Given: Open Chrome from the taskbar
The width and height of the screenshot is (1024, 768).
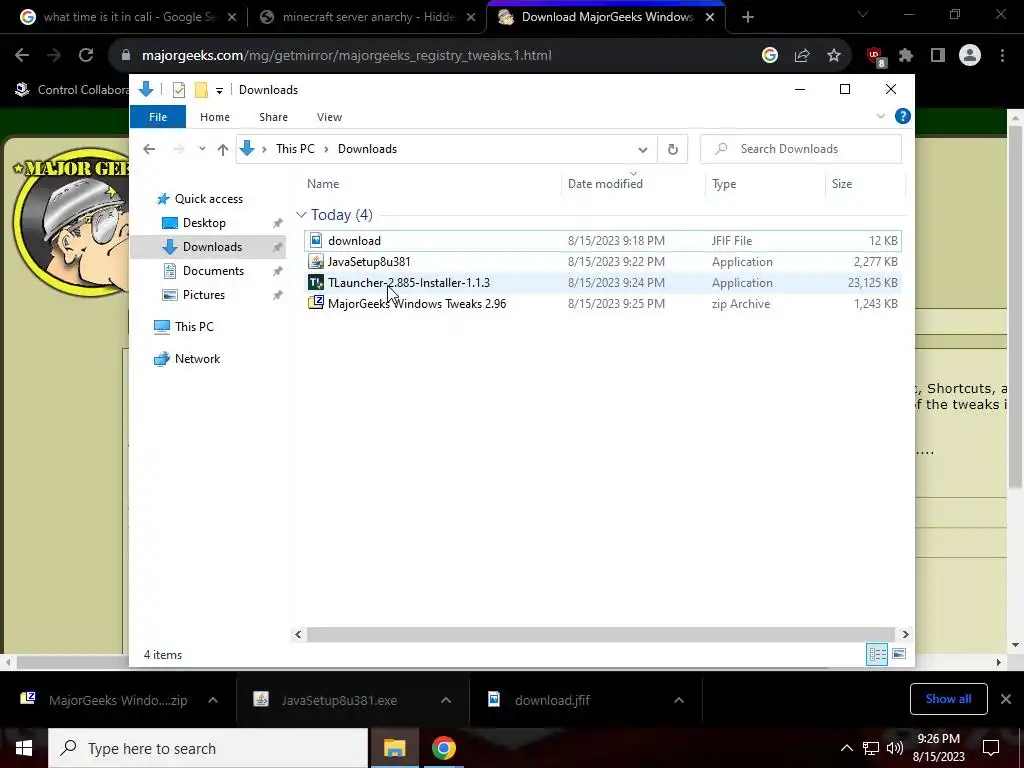Looking at the screenshot, I should tap(443, 748).
